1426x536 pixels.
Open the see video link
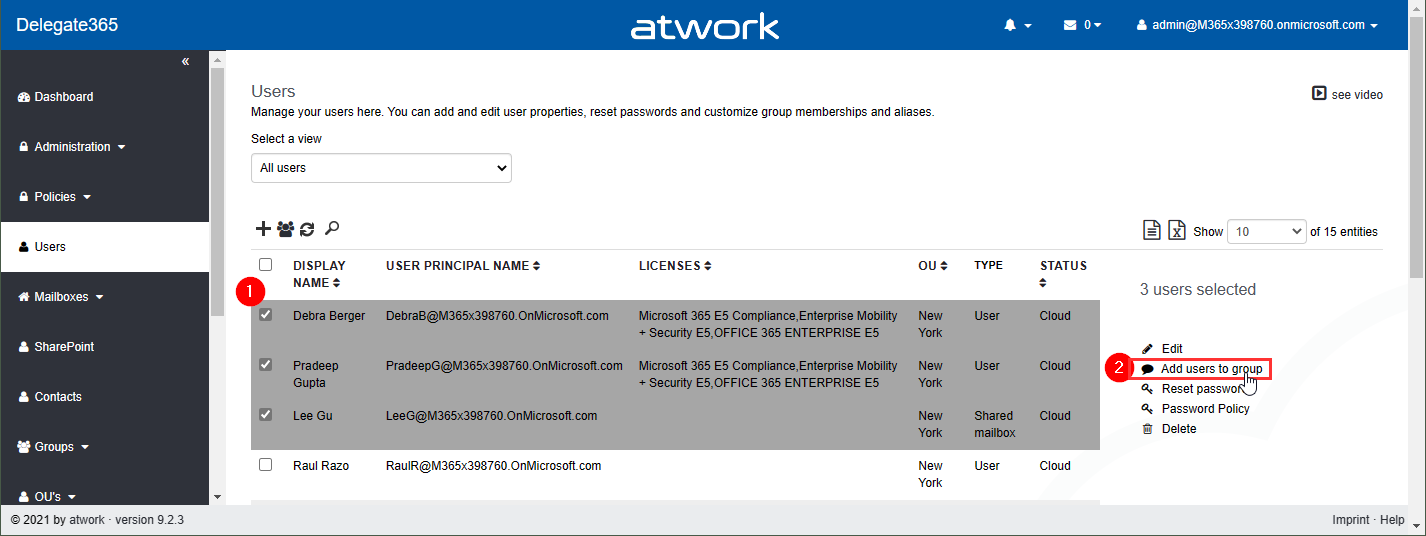click(1347, 94)
